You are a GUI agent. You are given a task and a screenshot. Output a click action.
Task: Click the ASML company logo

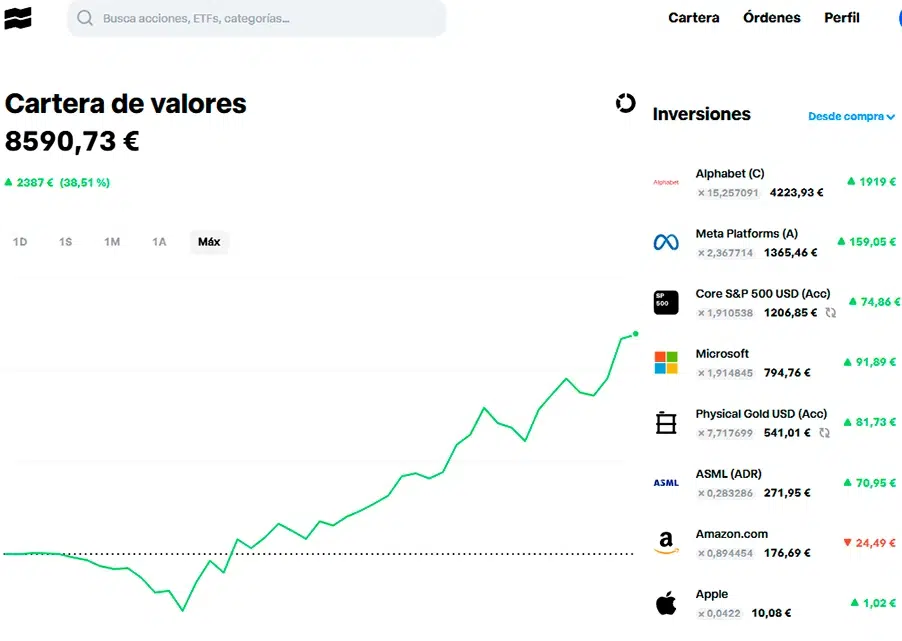665,482
